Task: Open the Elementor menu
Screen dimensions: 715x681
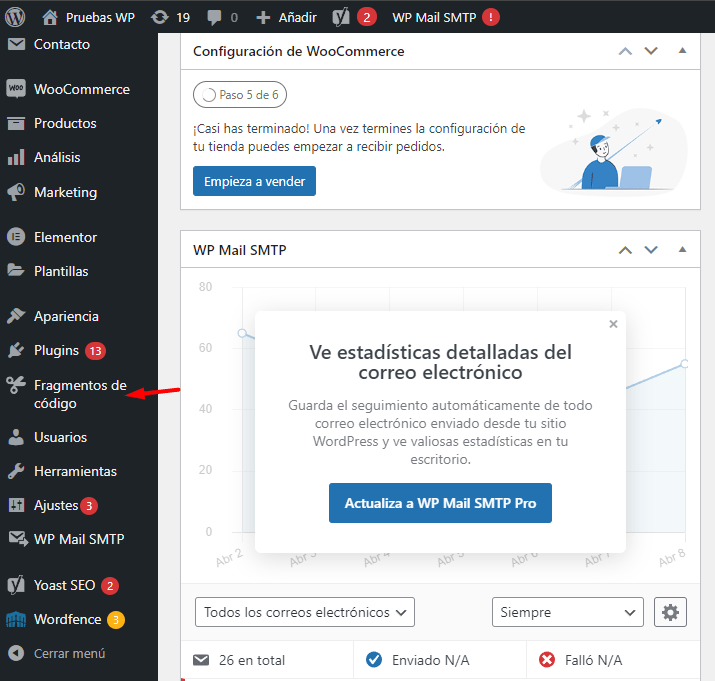Action: pos(65,237)
